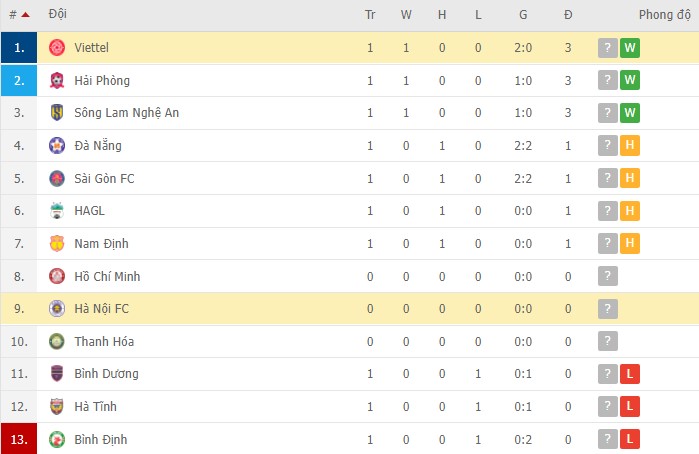Click the Đà Nẵng team crest
This screenshot has height=454, width=699.
pyautogui.click(x=57, y=146)
